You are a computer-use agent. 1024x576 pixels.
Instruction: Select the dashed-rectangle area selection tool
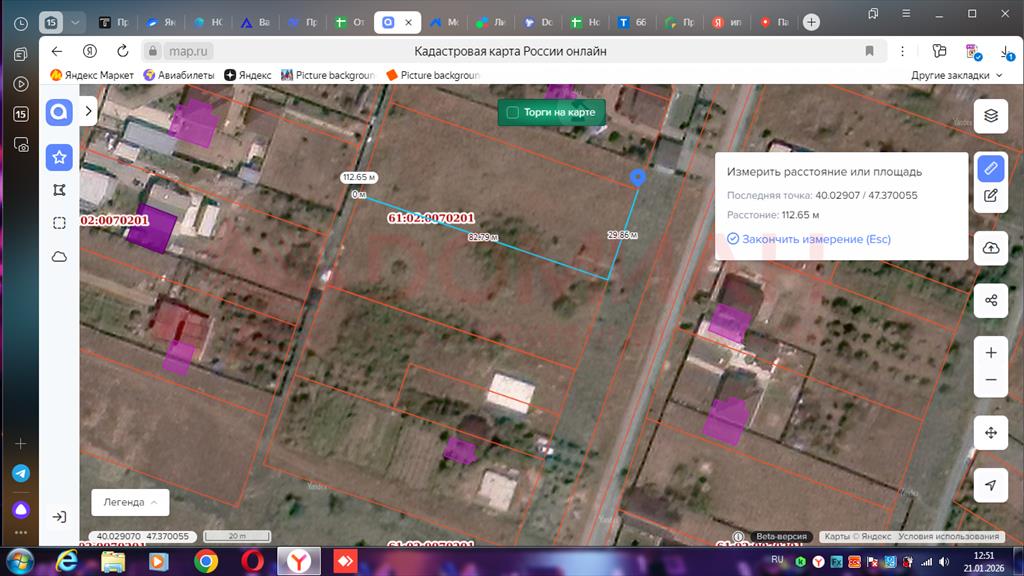pyautogui.click(x=59, y=223)
